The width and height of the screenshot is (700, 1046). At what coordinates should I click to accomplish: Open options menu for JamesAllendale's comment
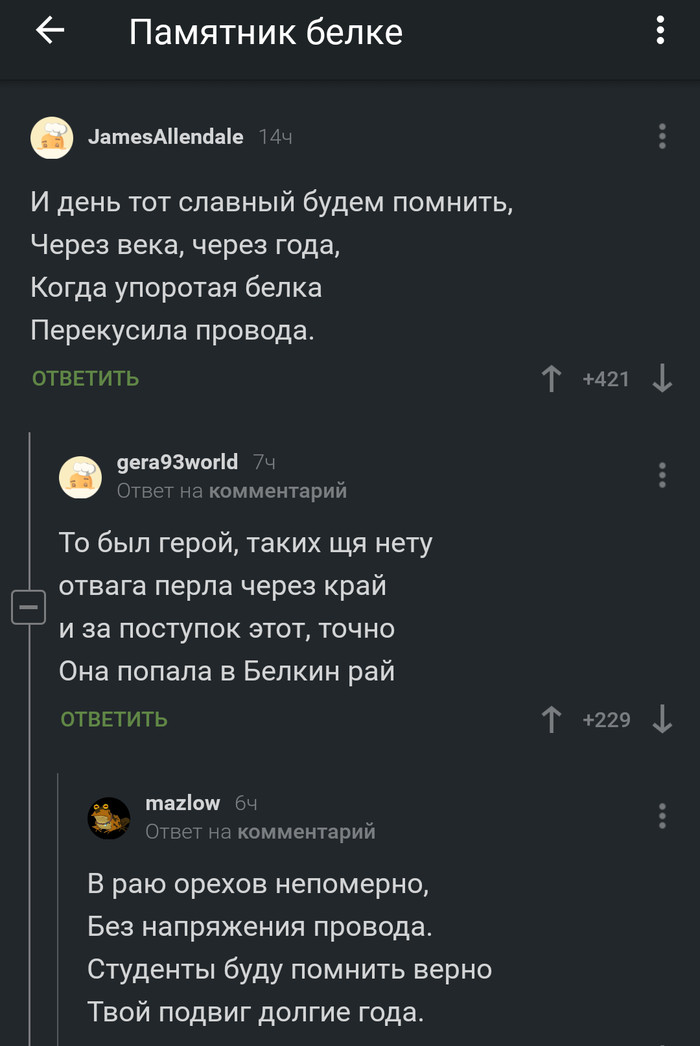click(661, 137)
